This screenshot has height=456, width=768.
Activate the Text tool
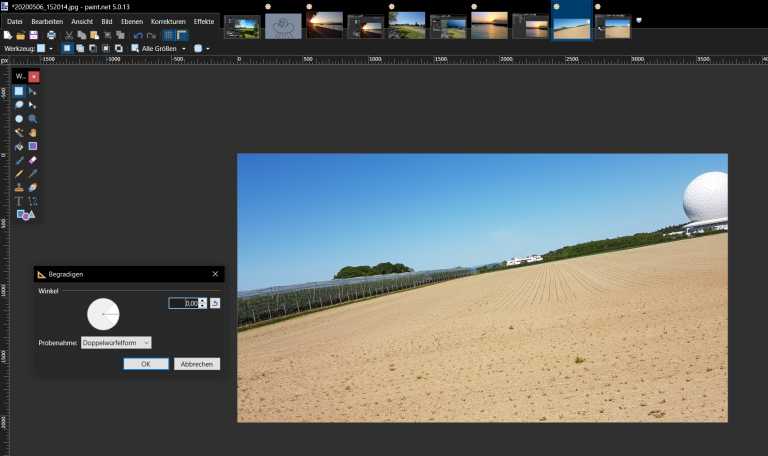[19, 201]
